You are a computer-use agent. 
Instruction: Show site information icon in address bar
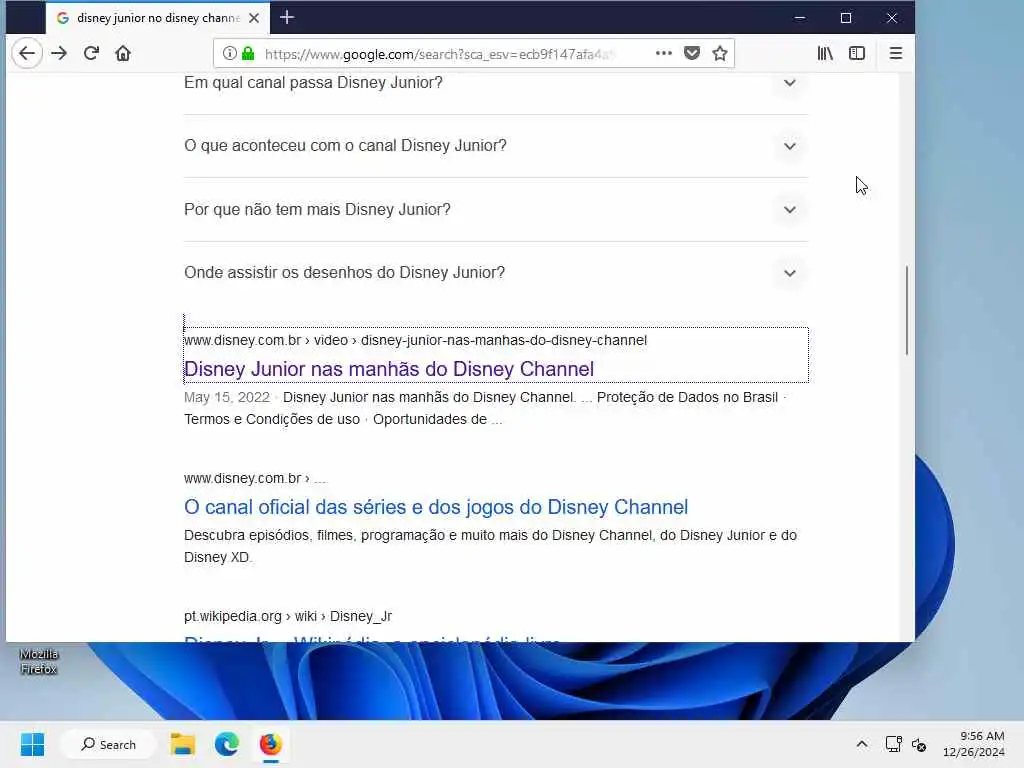point(229,54)
